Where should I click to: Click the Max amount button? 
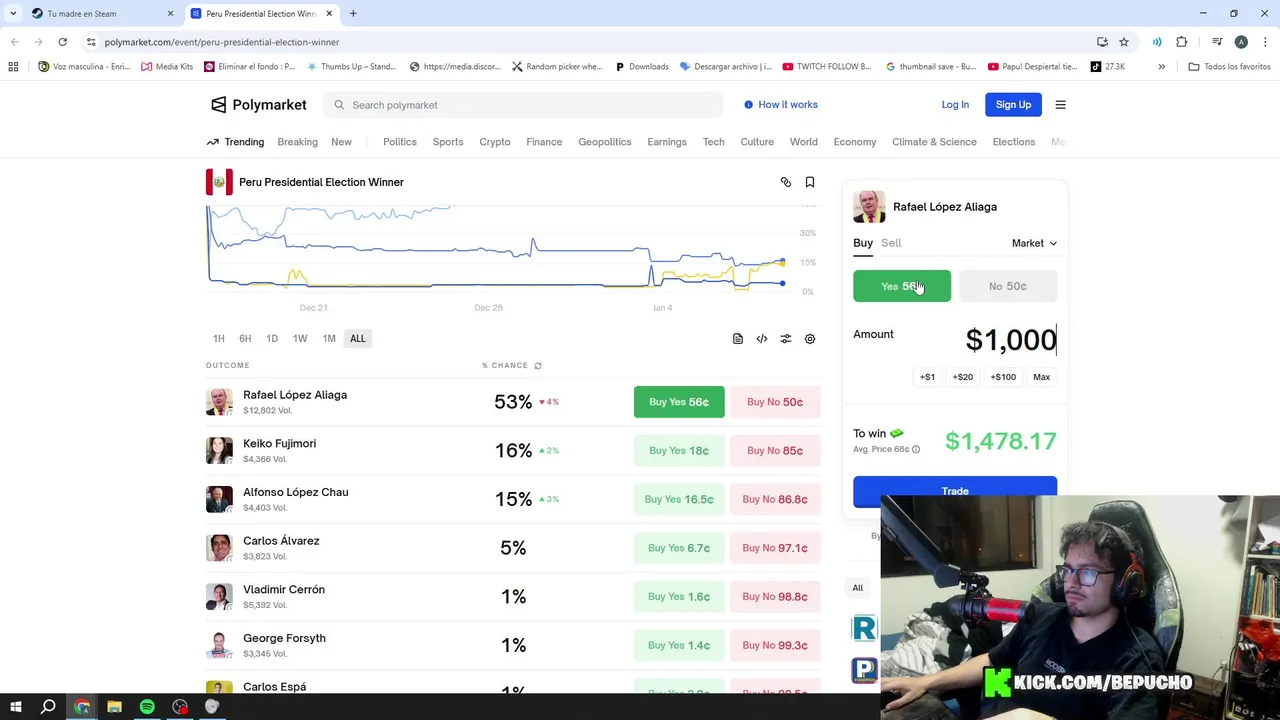(1042, 377)
